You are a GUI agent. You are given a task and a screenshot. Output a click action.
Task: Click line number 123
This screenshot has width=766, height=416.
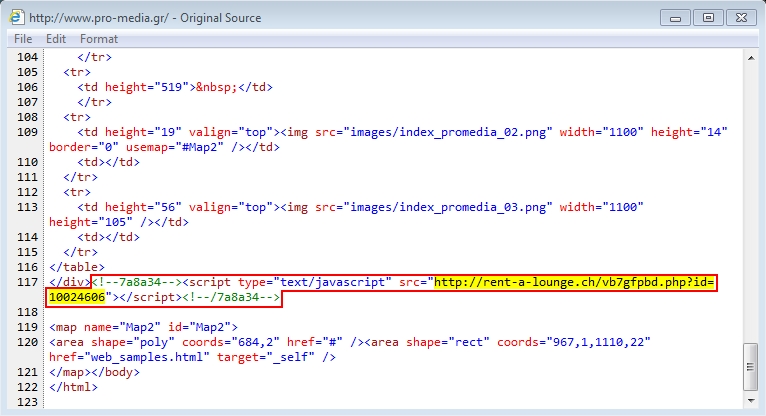(x=27, y=402)
